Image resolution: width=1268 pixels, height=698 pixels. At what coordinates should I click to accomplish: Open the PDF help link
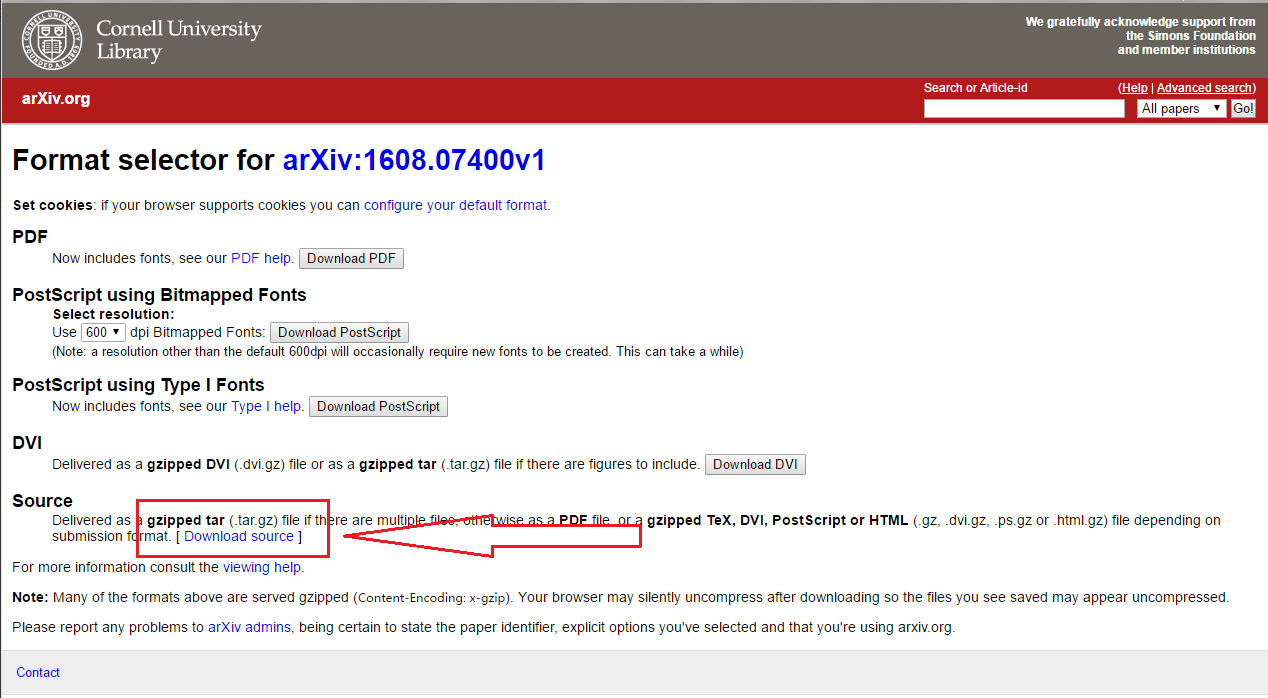pos(261,258)
